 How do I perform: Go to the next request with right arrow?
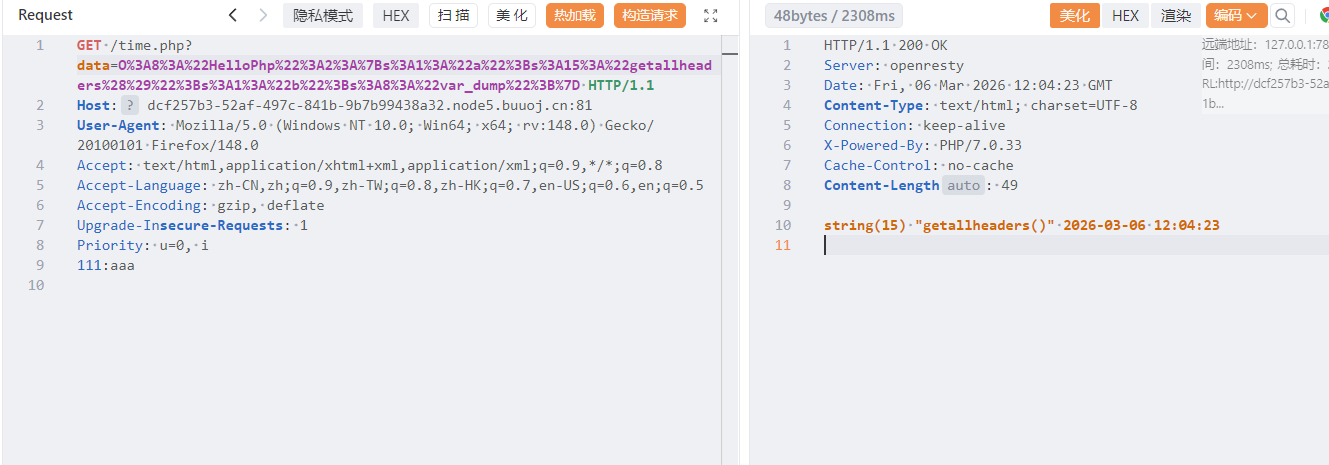[263, 15]
